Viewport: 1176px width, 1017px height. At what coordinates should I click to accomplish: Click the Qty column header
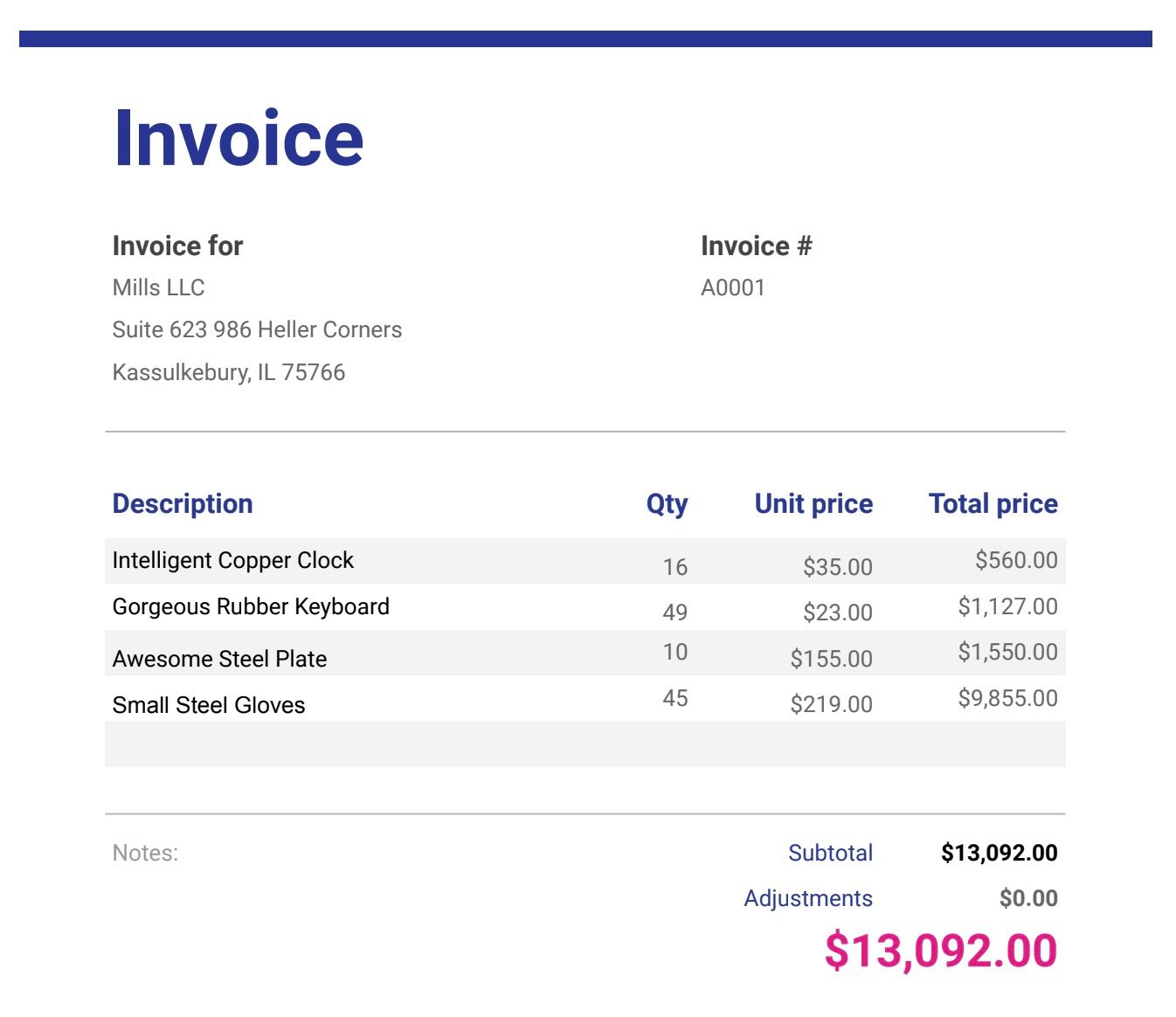tap(667, 503)
